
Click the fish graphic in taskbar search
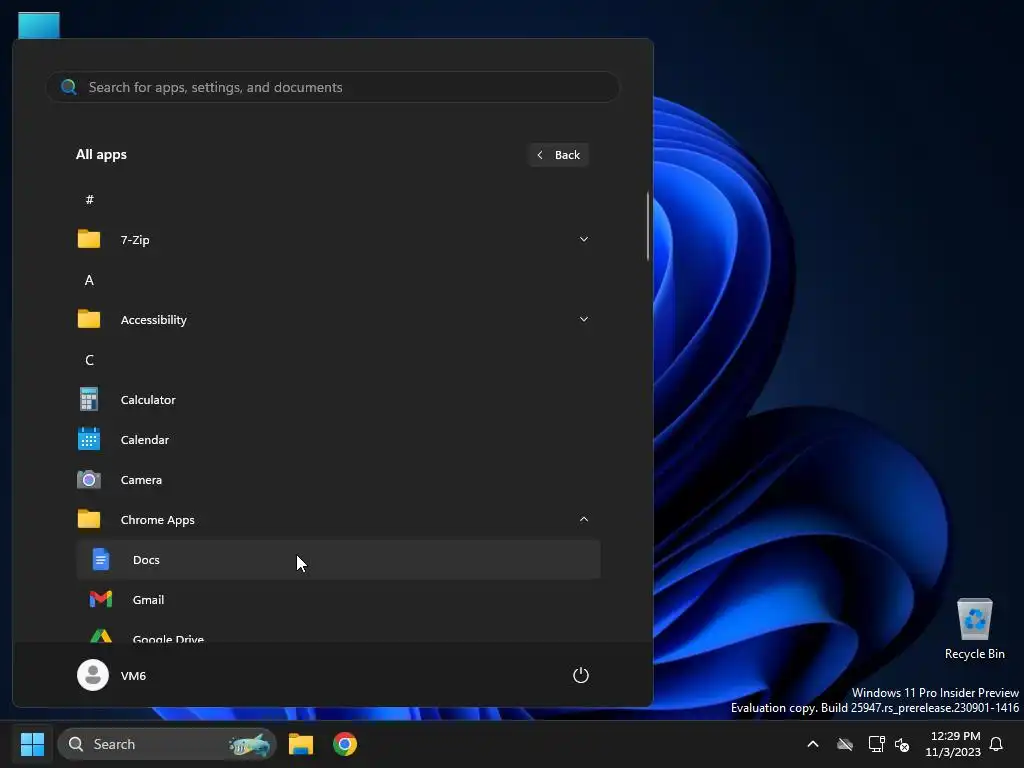click(249, 744)
